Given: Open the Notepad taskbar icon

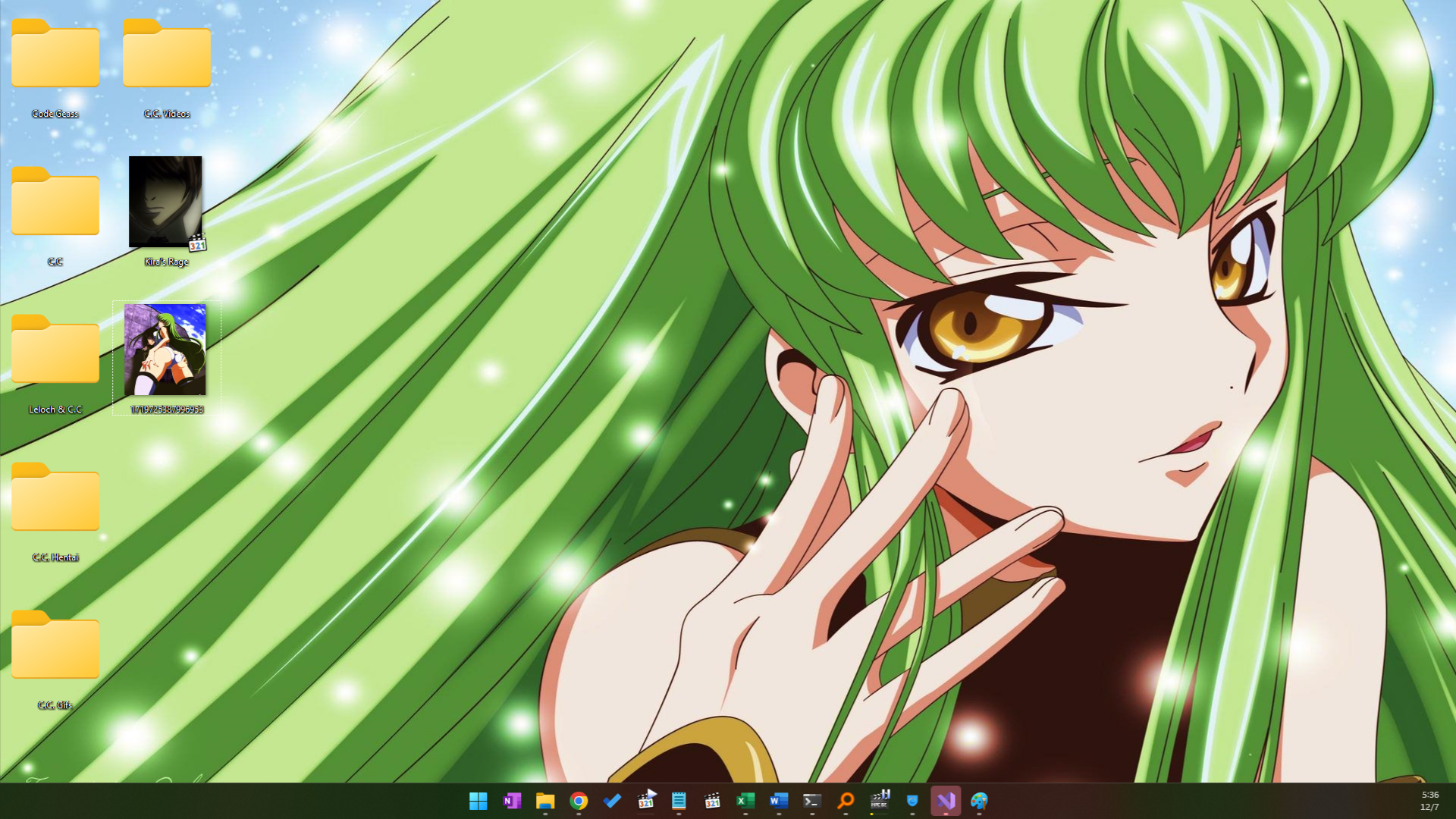Looking at the screenshot, I should click(x=679, y=801).
